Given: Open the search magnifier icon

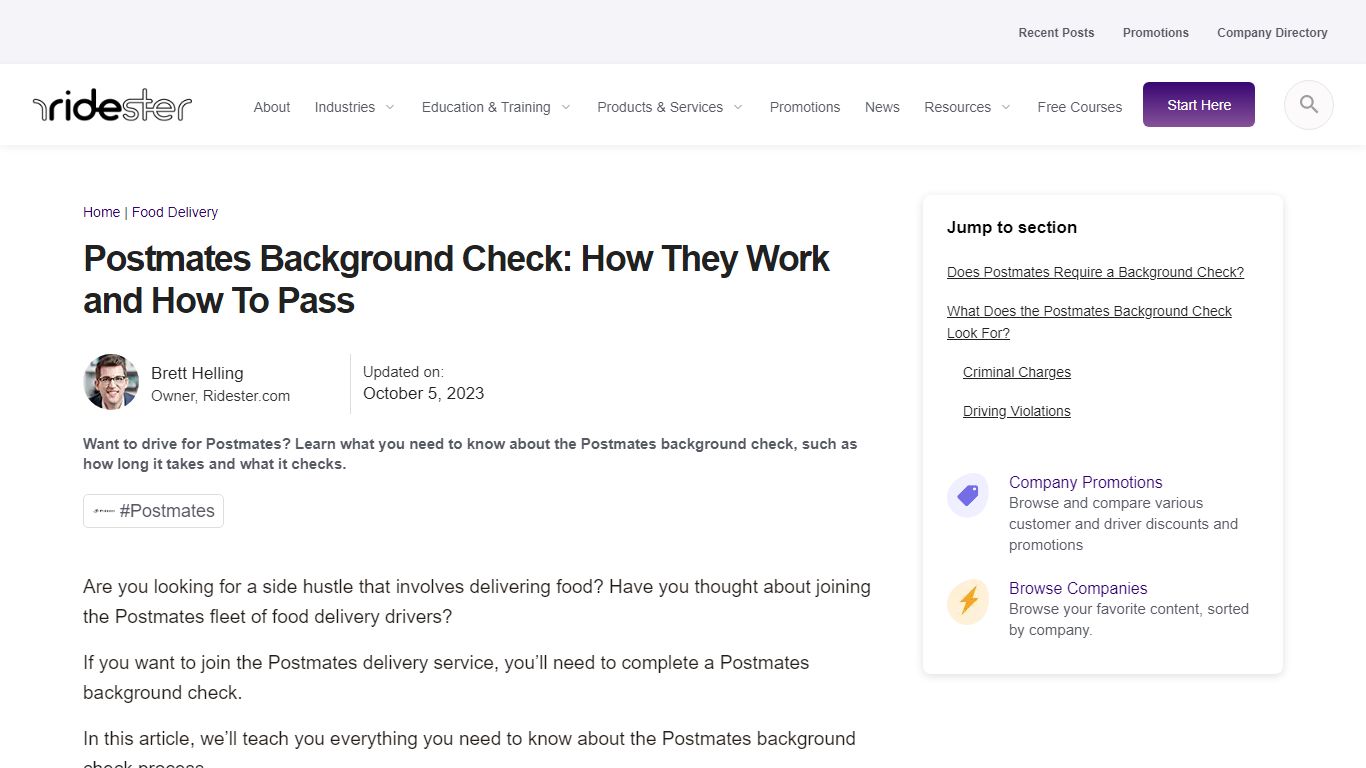Looking at the screenshot, I should click(x=1309, y=105).
